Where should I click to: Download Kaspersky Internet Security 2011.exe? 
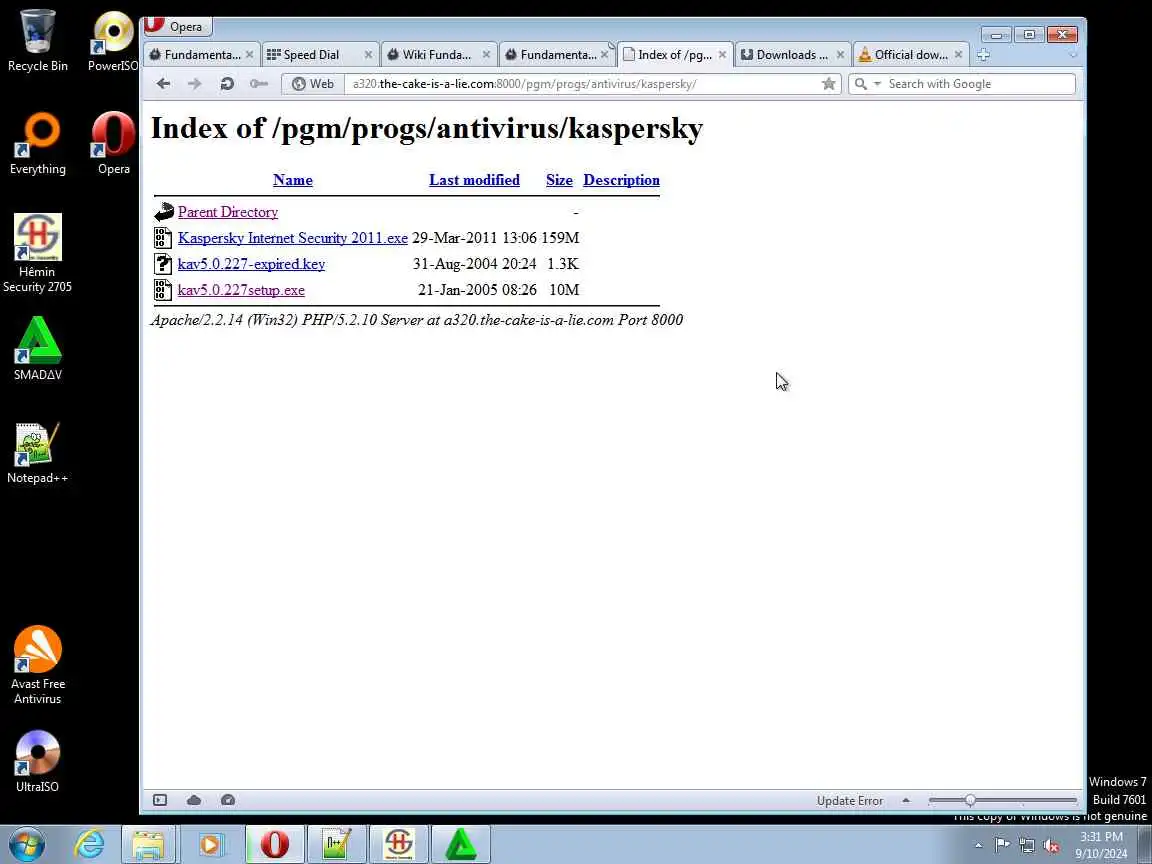tap(292, 237)
